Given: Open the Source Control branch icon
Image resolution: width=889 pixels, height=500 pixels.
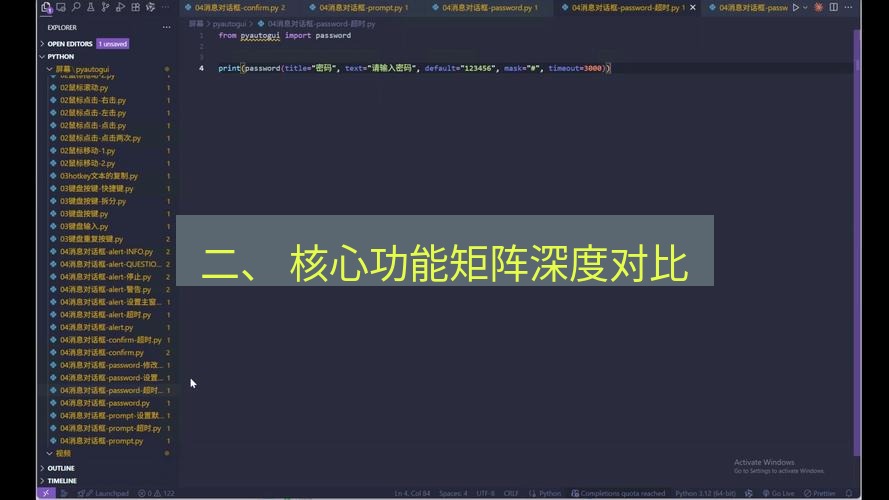Looking at the screenshot, I should (105, 7).
